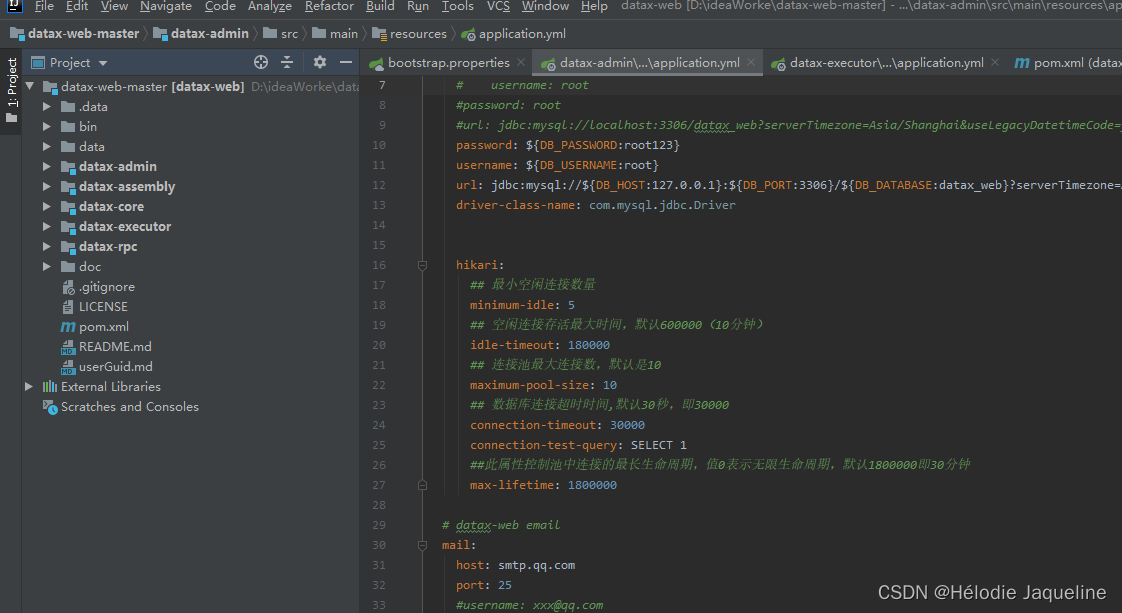The width and height of the screenshot is (1122, 613).
Task: Collapse the datax-web-master root node
Action: 30,87
